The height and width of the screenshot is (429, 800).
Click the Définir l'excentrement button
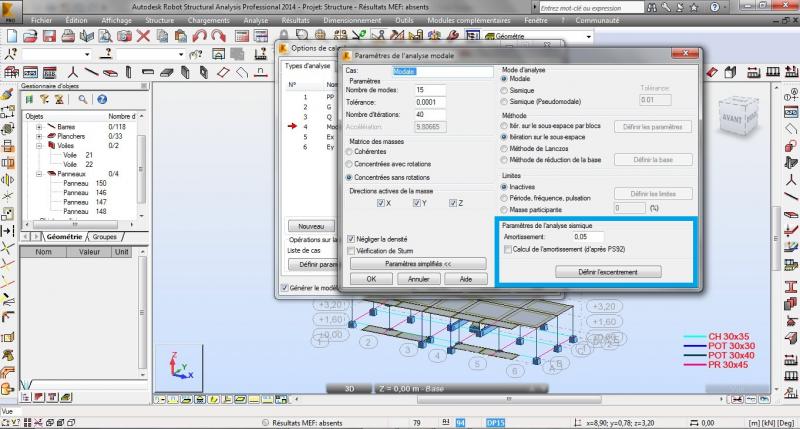point(608,272)
